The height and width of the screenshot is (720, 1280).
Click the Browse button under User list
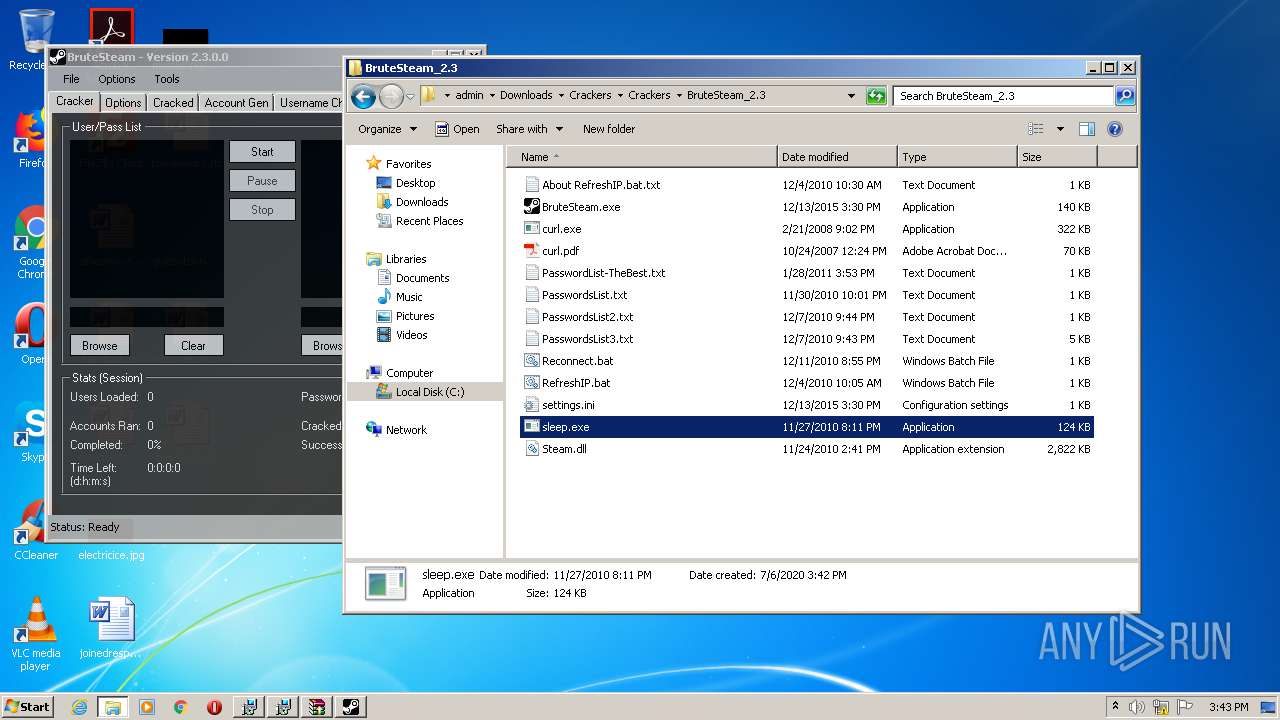coord(99,345)
